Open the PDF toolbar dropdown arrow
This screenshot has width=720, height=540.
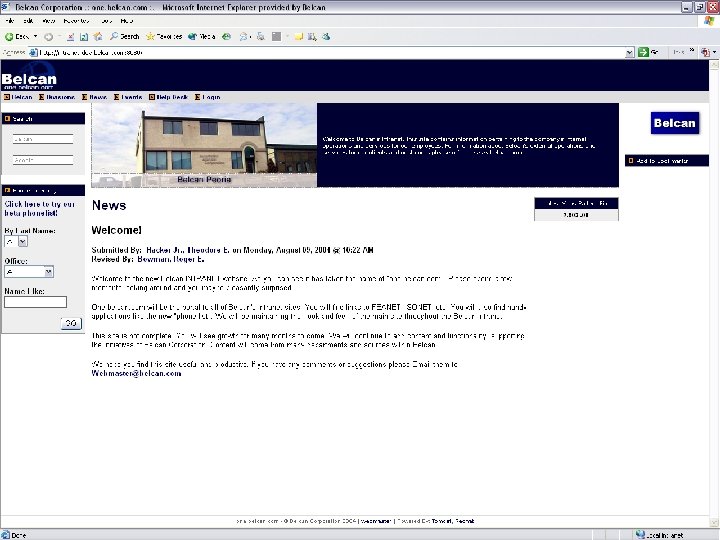tap(714, 52)
